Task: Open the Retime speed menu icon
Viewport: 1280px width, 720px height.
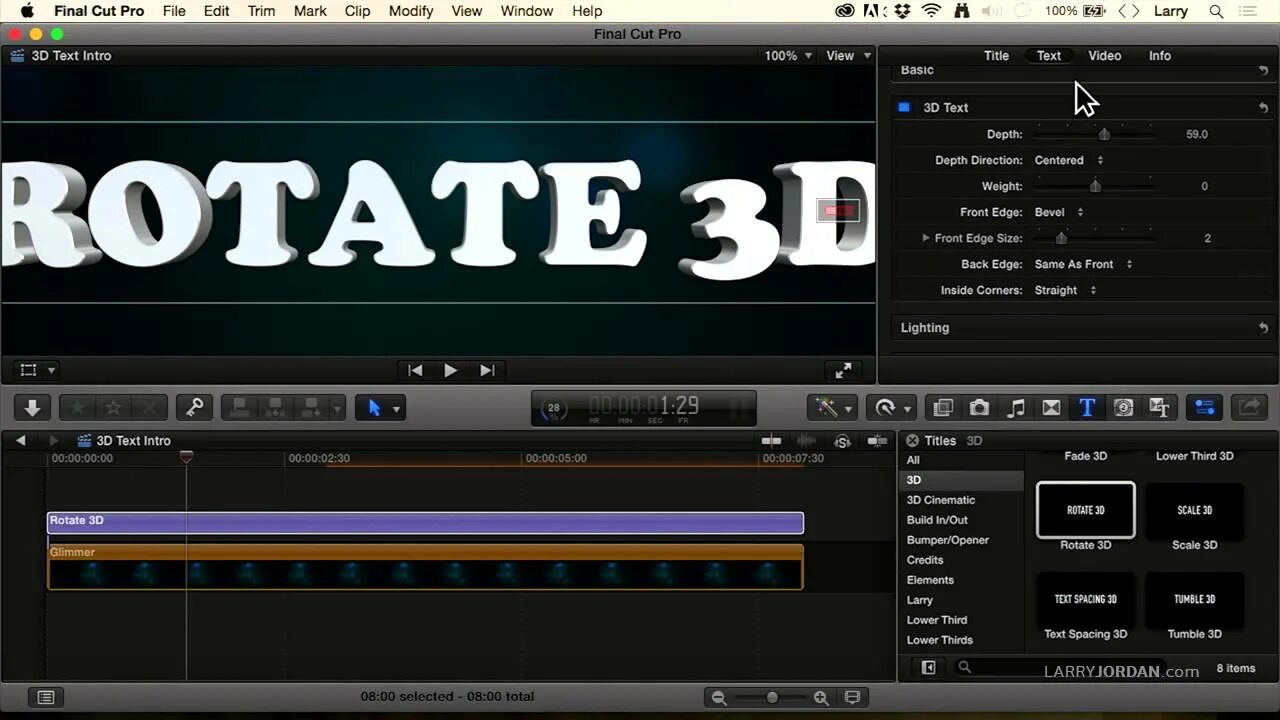Action: click(885, 408)
